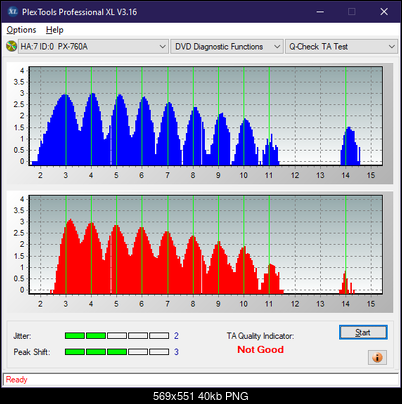Image resolution: width=402 pixels, height=404 pixels.
Task: Click the Ready status bar text
Action: [x=17, y=380]
